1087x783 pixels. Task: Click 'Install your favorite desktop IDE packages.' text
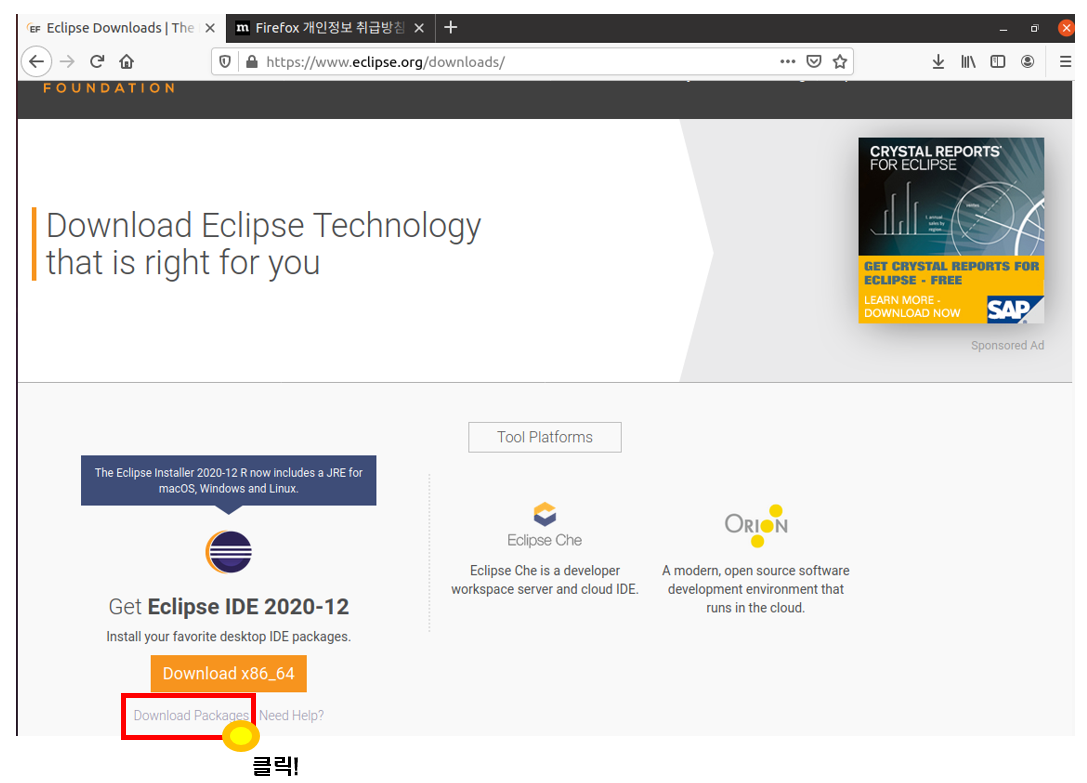229,637
